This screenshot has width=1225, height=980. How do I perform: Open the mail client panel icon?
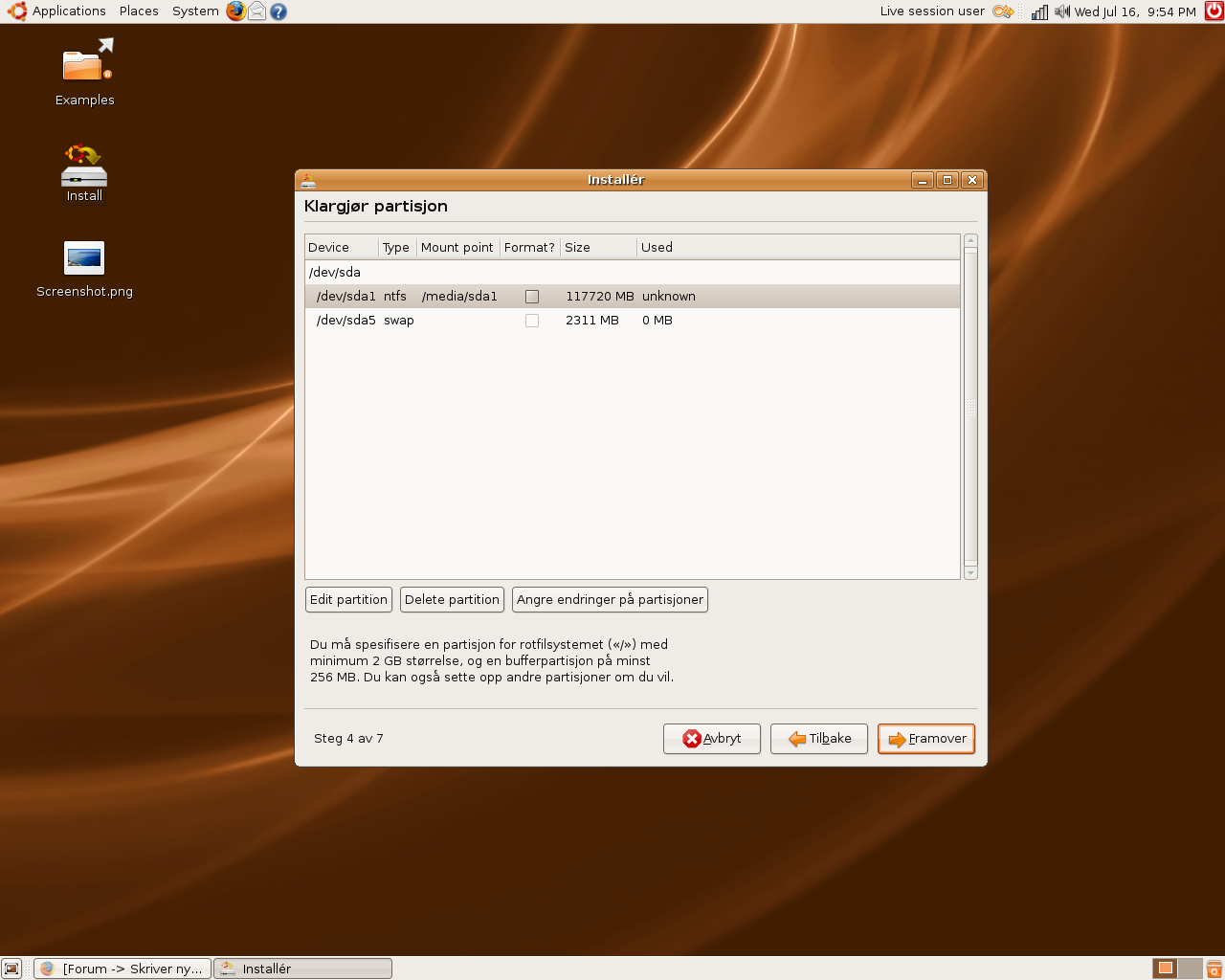[x=257, y=11]
